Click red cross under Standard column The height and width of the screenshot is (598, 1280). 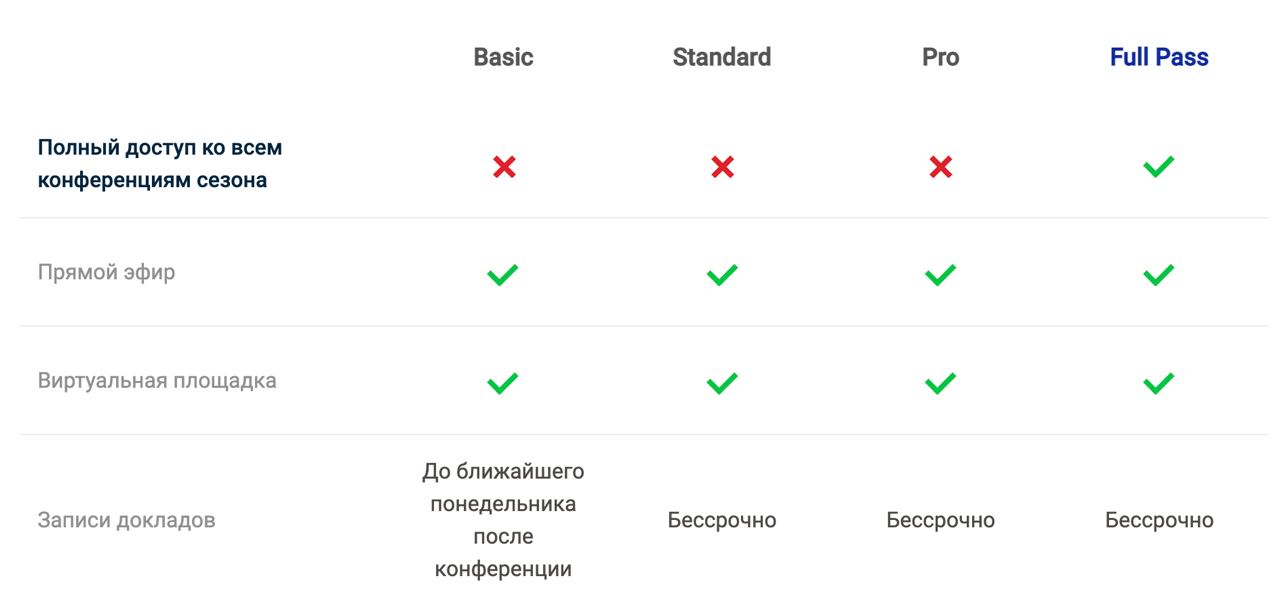722,167
